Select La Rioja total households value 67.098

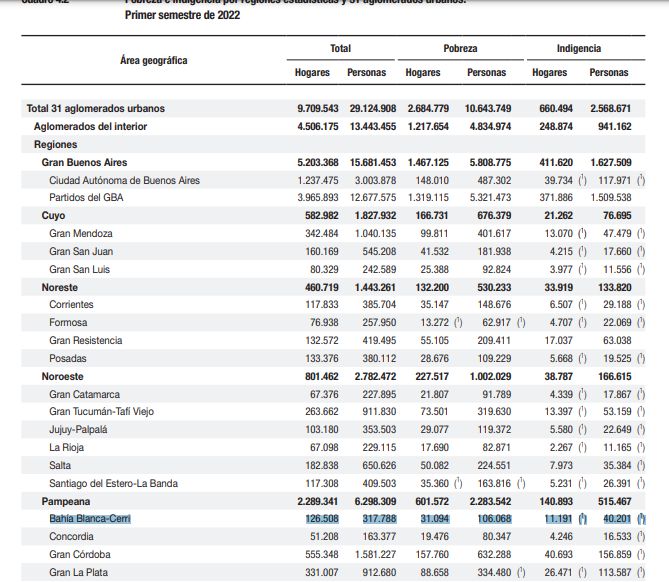[324, 447]
